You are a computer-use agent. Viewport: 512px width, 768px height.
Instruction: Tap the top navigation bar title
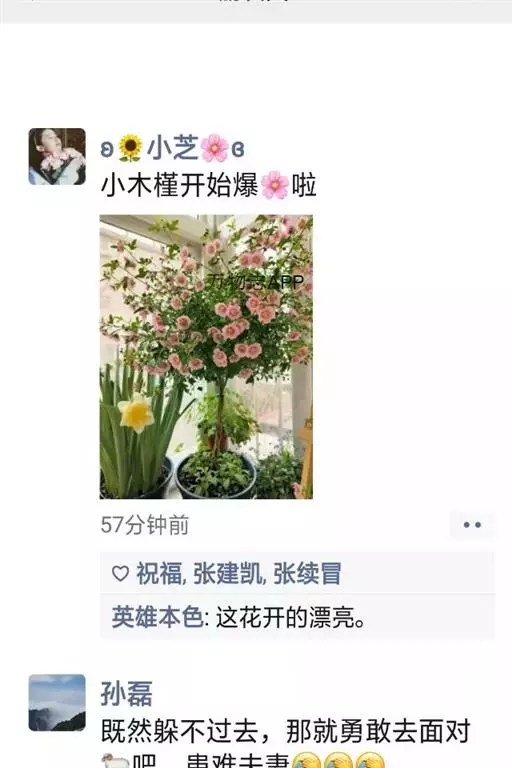(x=255, y=1)
